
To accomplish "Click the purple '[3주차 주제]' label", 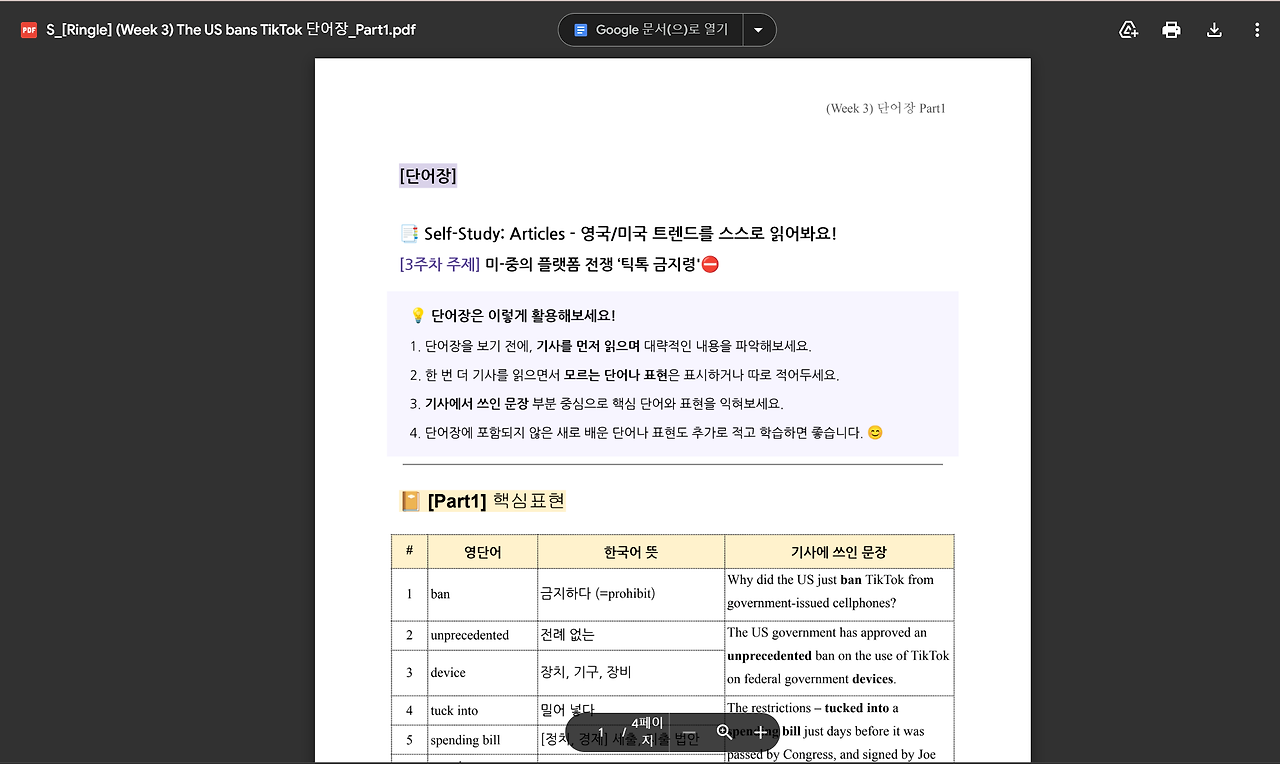I will 440,264.
